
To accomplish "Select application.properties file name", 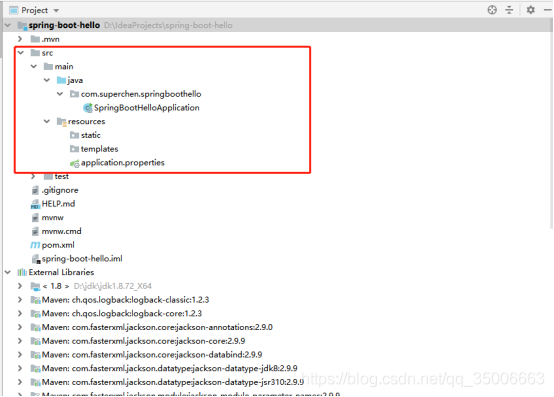I will (x=123, y=162).
